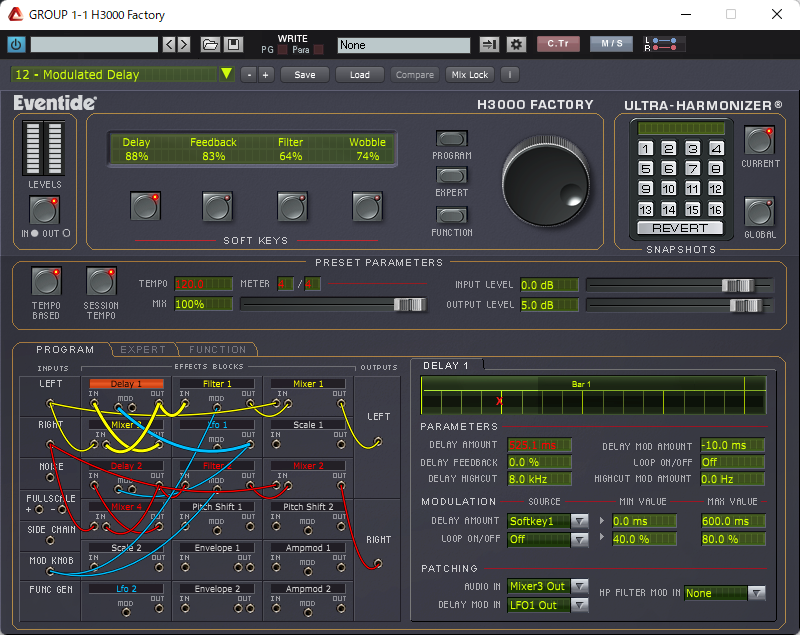Switch to the PROGRAM tab

(65, 349)
